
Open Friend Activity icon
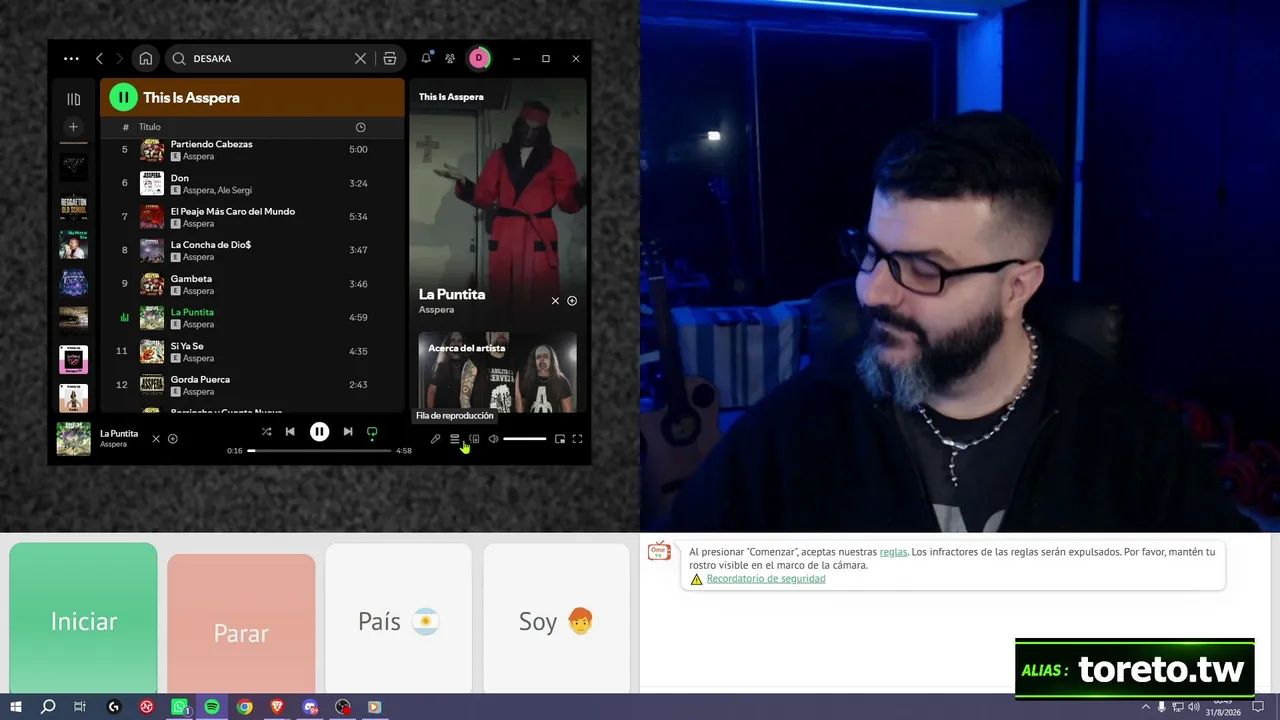[x=450, y=59]
